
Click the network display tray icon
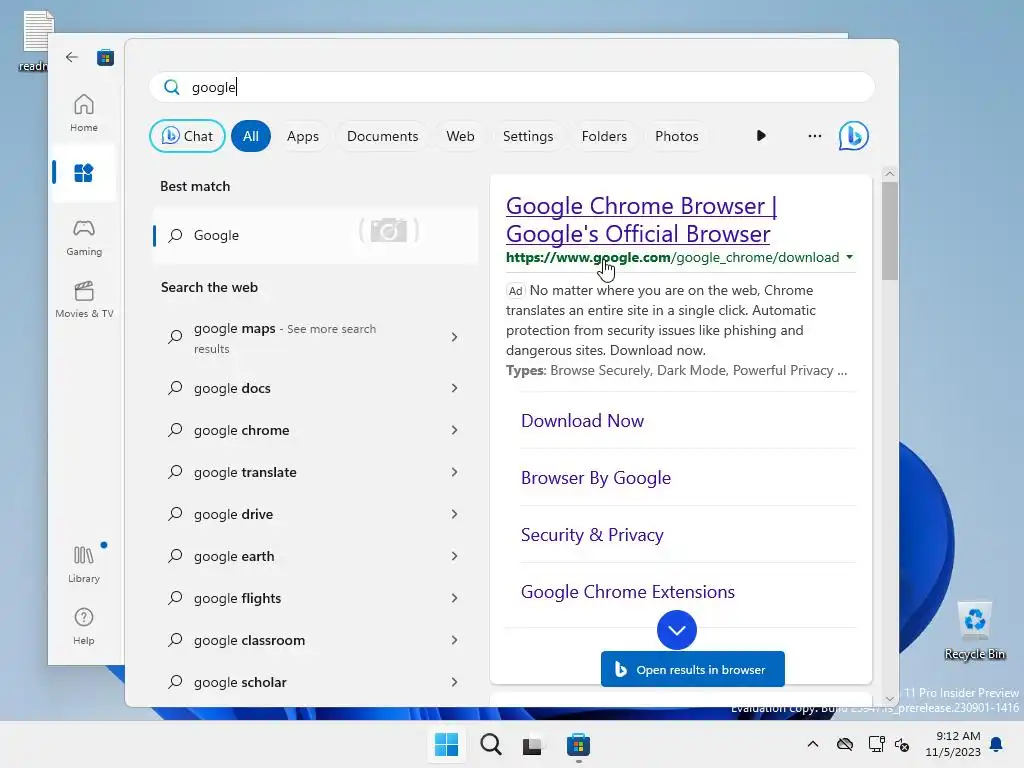[x=876, y=744]
